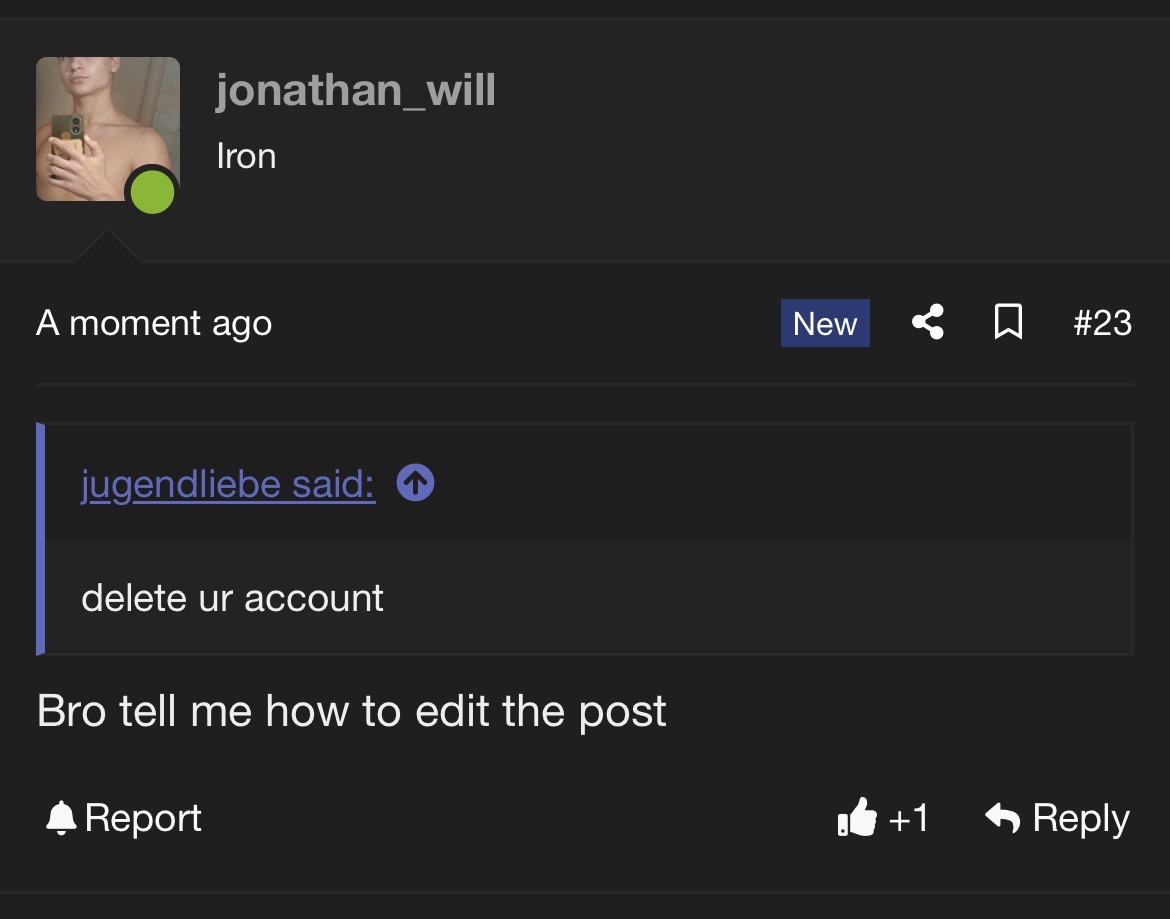Click the "New" badge label
Image resolution: width=1170 pixels, height=919 pixels.
[825, 323]
